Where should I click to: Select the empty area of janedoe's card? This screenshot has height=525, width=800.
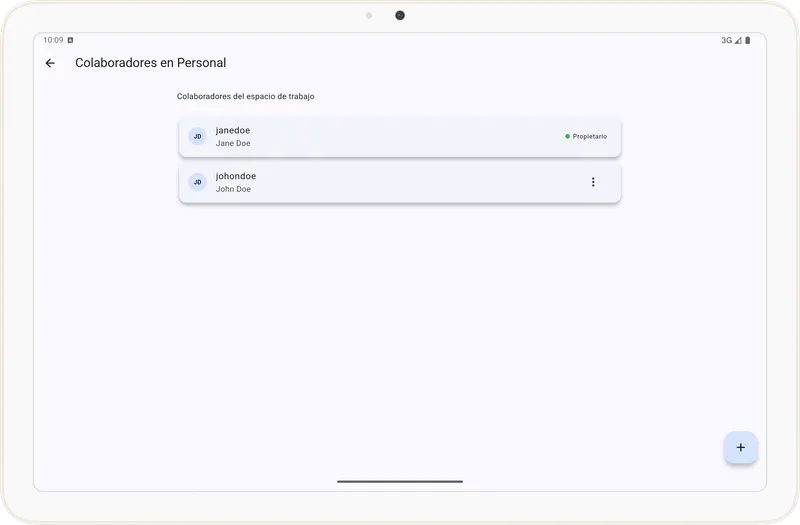pos(400,137)
